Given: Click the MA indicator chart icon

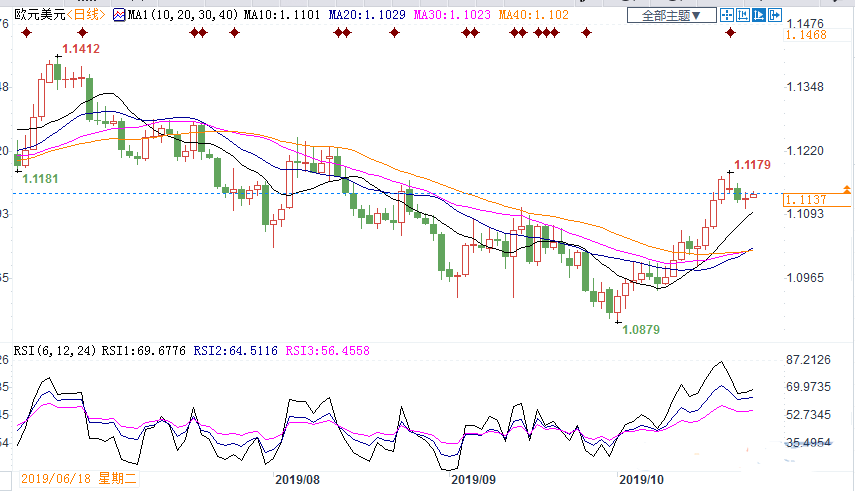Looking at the screenshot, I should [x=118, y=16].
